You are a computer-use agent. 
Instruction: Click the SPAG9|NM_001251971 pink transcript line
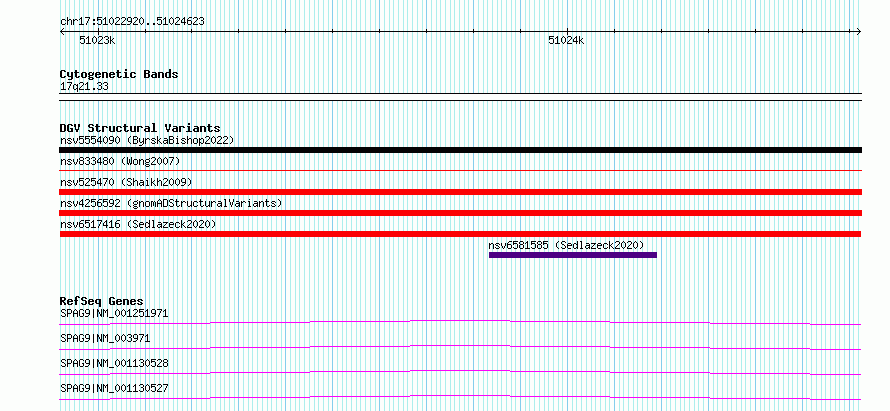pyautogui.click(x=460, y=322)
